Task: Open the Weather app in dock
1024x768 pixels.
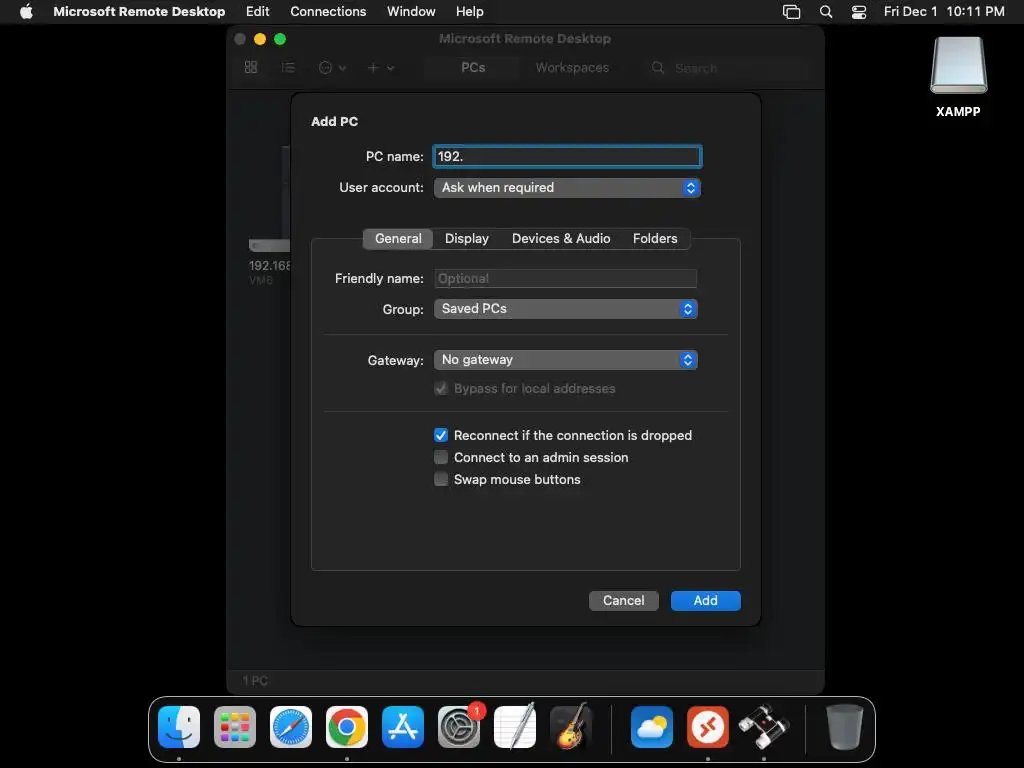Action: click(x=652, y=727)
